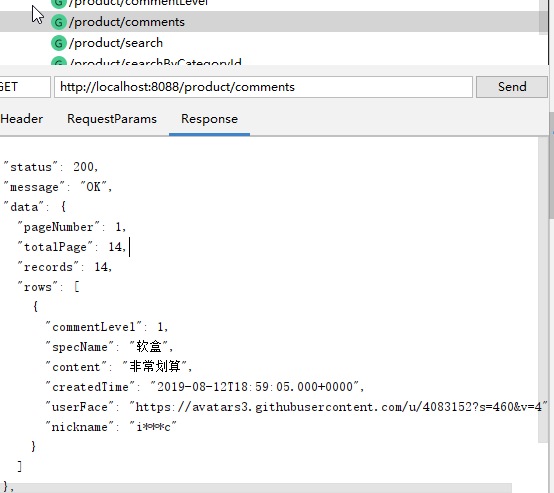554x493 pixels.
Task: Click the createdTime timestamp value
Action: pyautogui.click(x=255, y=387)
